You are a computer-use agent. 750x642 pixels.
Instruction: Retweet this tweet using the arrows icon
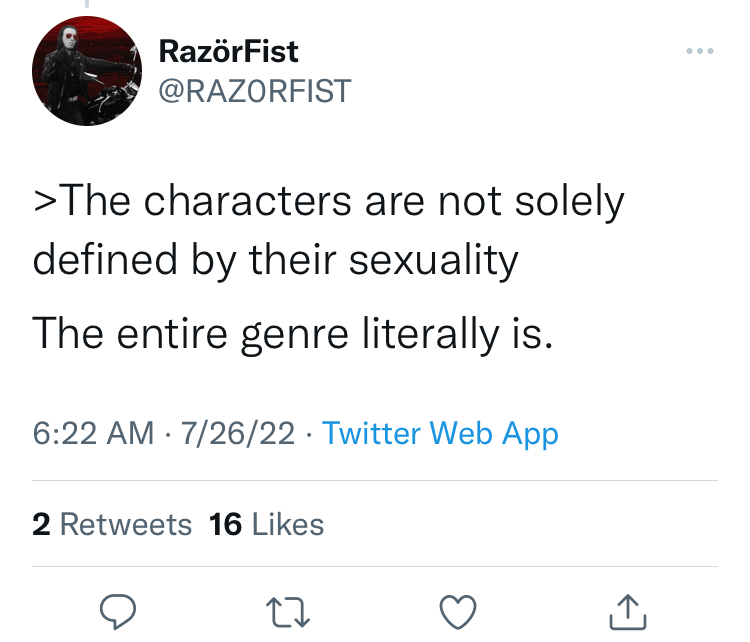[288, 611]
